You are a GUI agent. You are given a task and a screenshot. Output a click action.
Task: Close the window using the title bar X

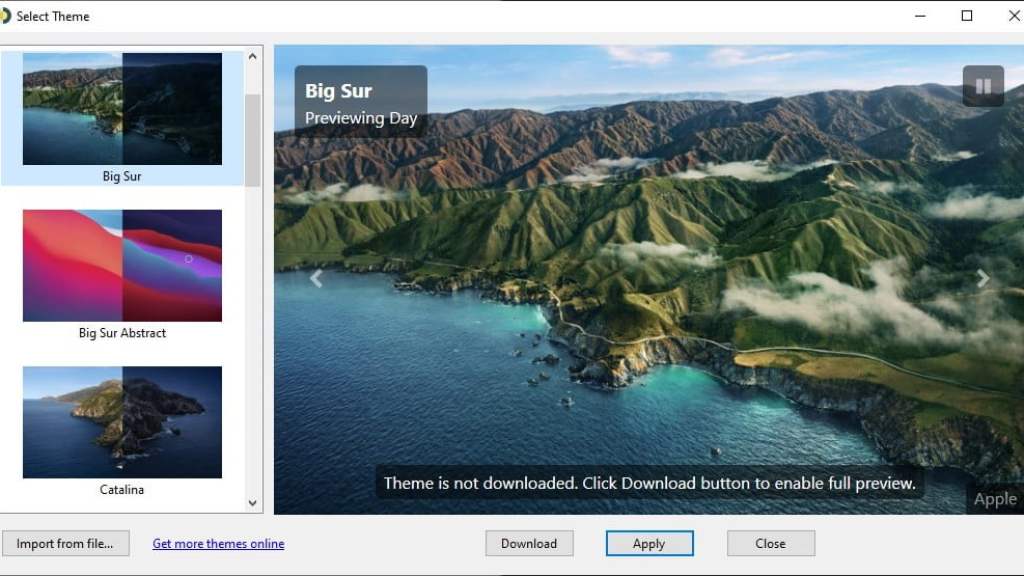1014,16
